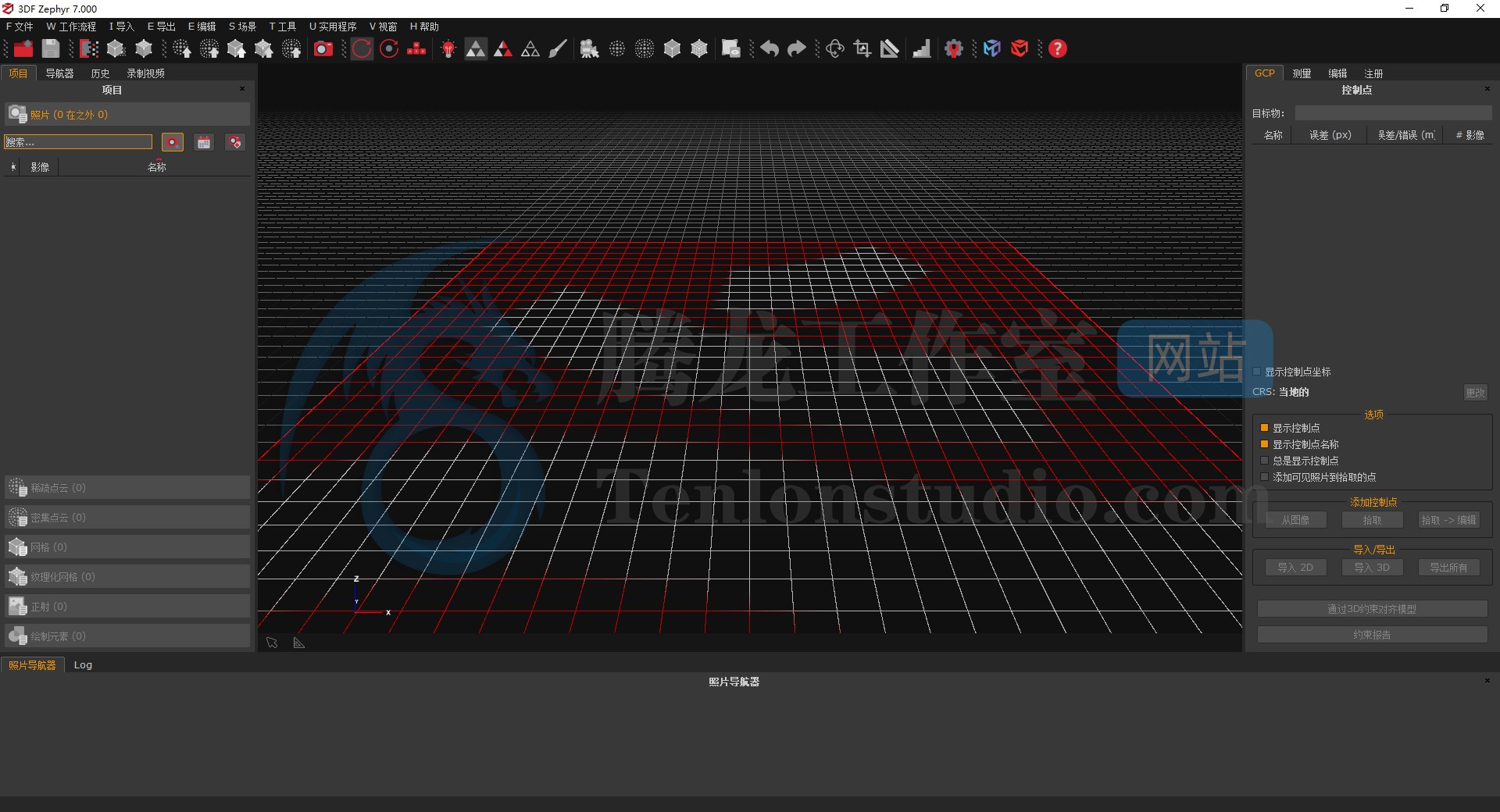Click the 搜索 input field

[x=78, y=142]
